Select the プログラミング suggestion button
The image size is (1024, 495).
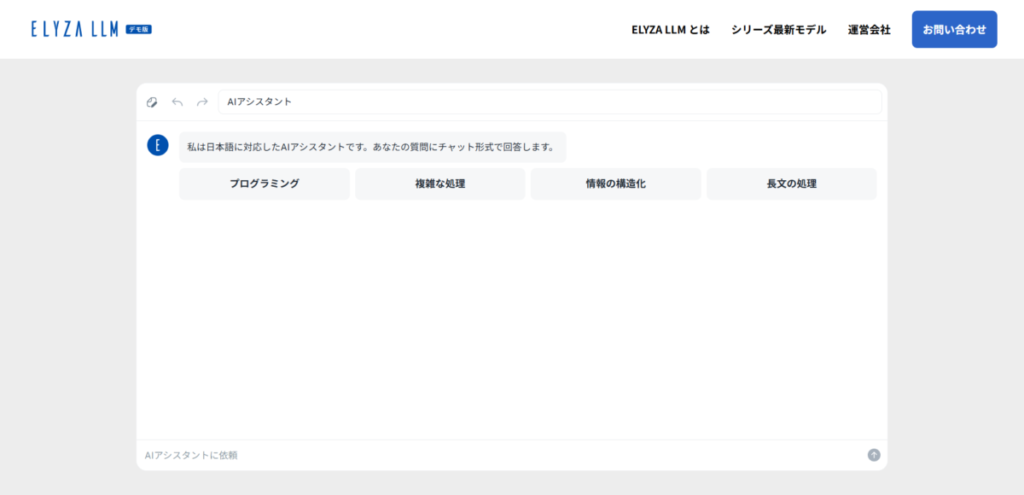tap(264, 184)
